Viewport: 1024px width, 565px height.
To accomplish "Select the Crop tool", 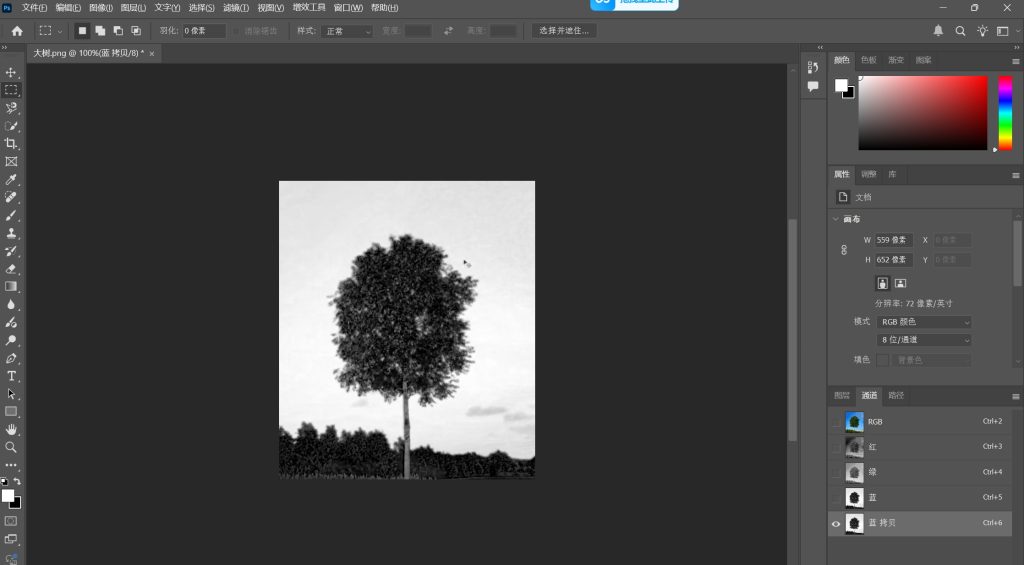I will [x=11, y=144].
